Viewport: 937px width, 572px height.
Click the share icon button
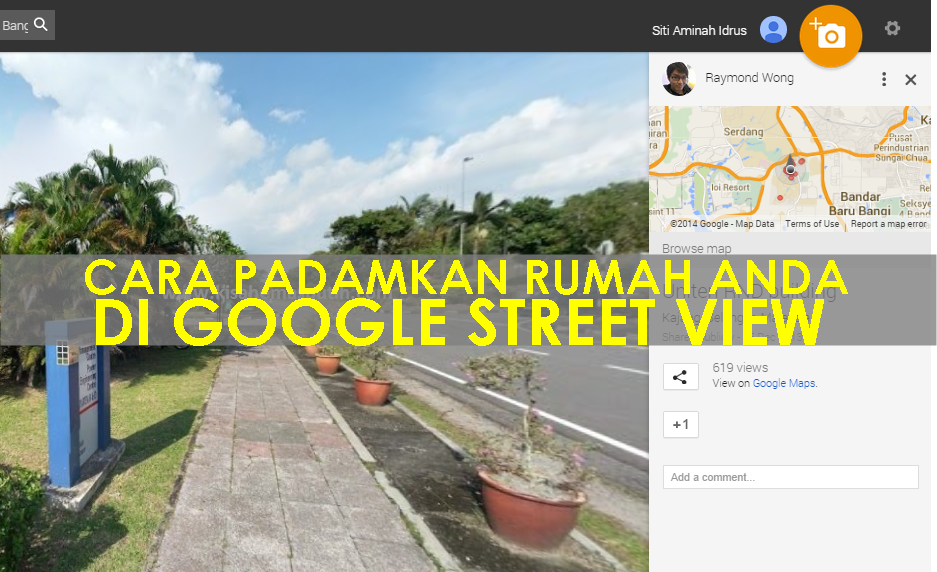[680, 377]
